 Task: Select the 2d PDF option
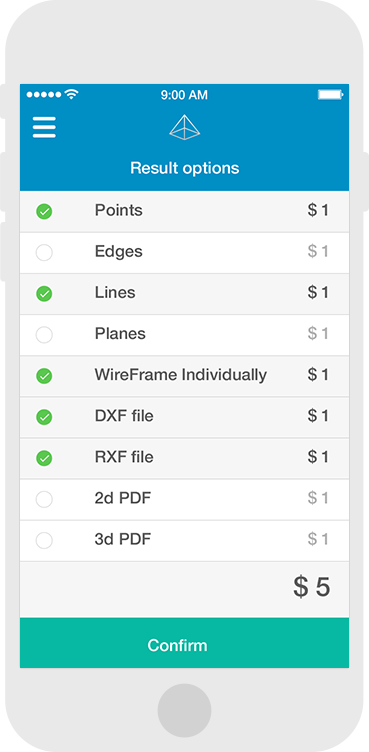pos(44,500)
